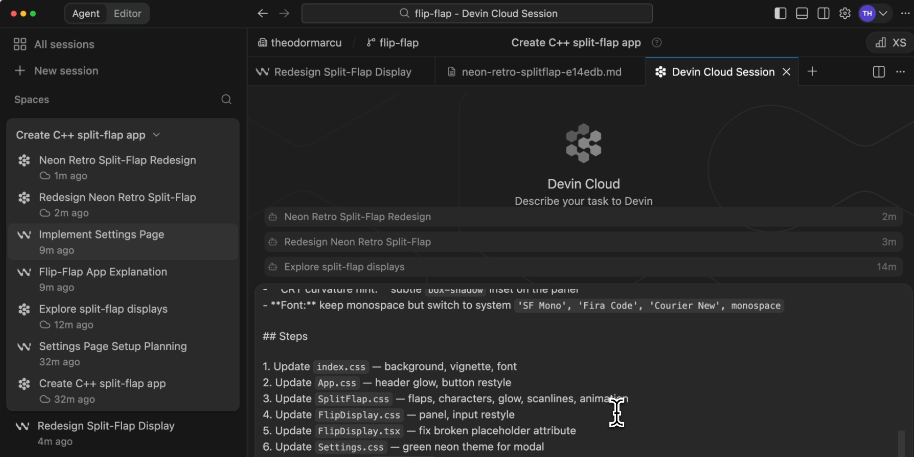This screenshot has height=457, width=914.
Task: Switch to Agent mode
Action: coord(86,13)
